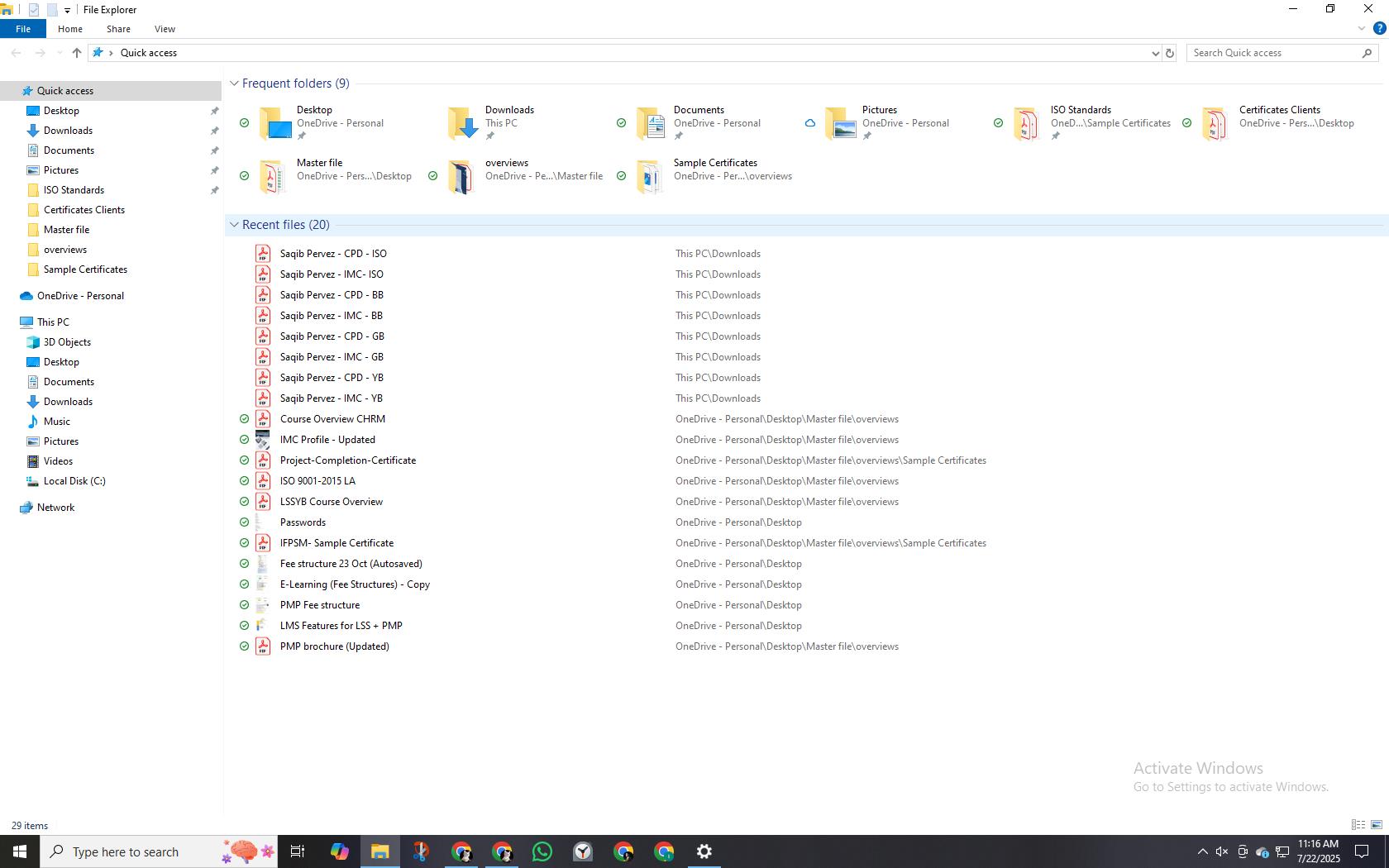
Task: Select ISO 9001-2015 LA recent file
Action: click(317, 481)
